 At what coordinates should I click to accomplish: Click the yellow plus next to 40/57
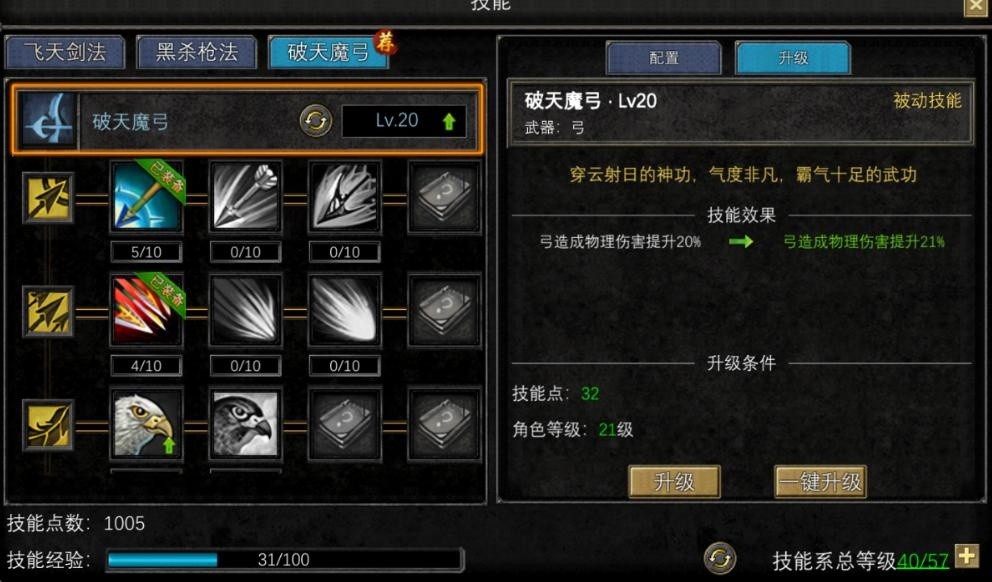pyautogui.click(x=966, y=556)
